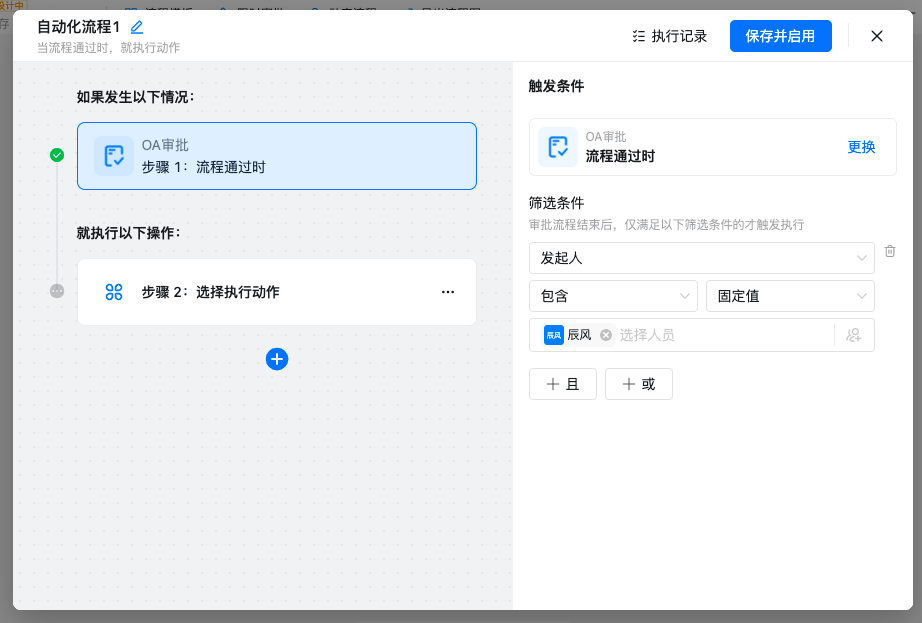Click the 保存并启用 button
Screen dimensions: 922x623
[x=780, y=36]
